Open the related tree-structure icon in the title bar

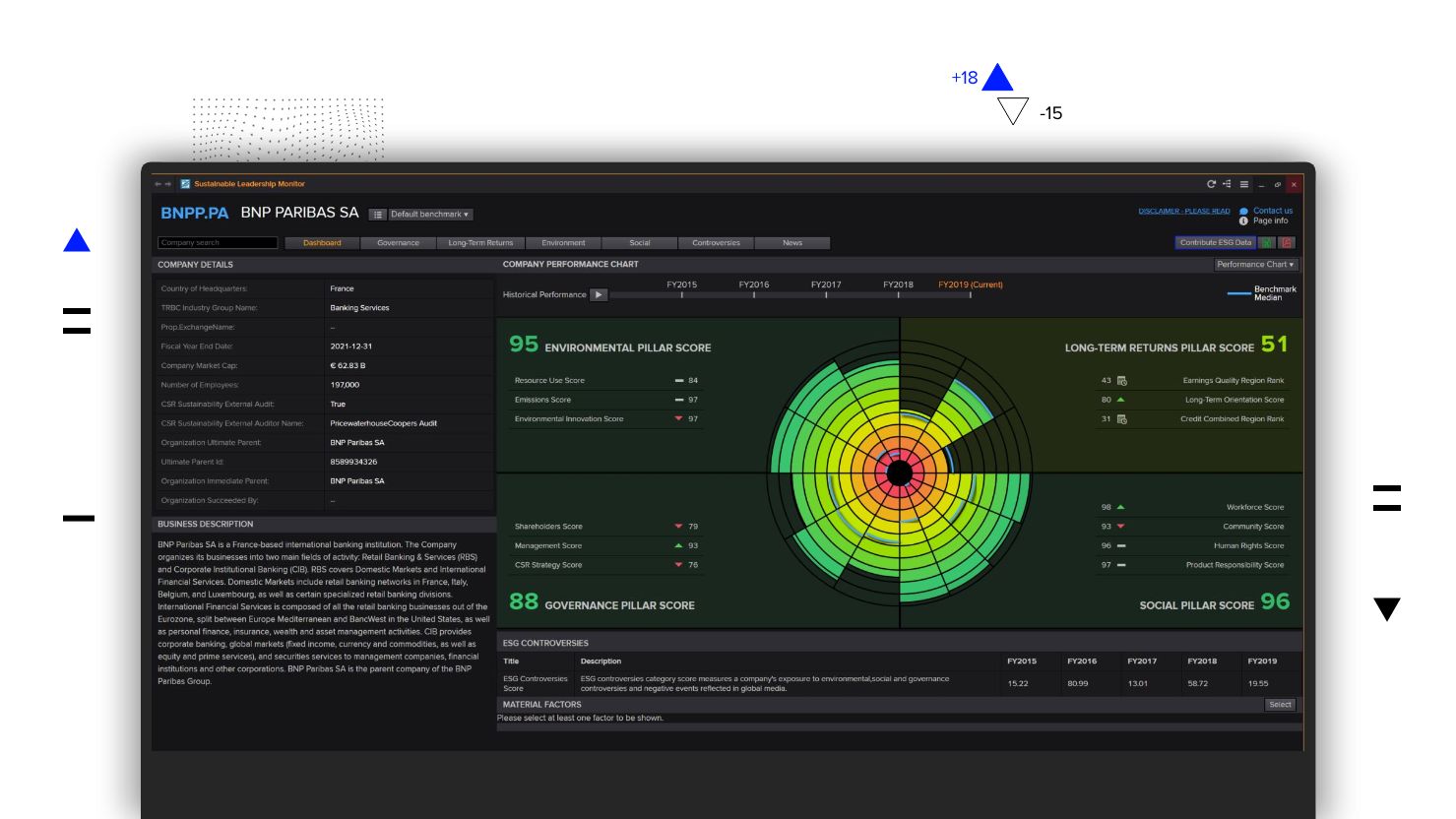1227,184
